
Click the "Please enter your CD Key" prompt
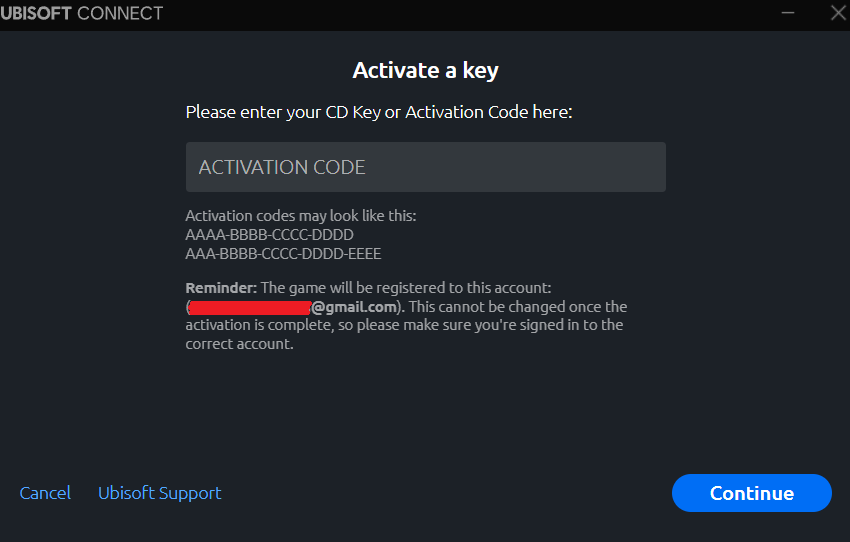[x=379, y=112]
